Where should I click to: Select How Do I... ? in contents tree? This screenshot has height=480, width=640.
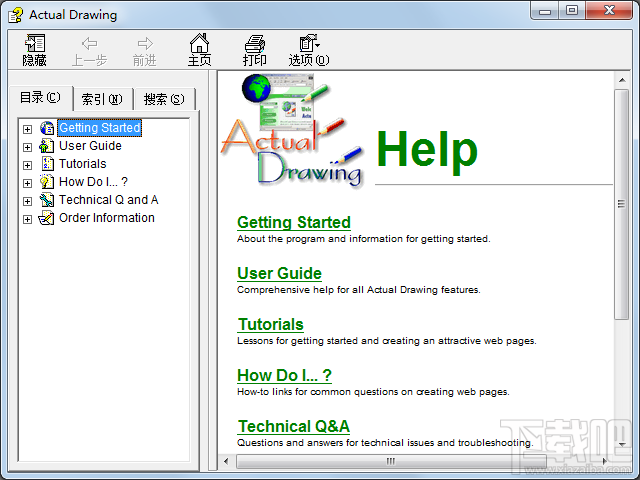93,182
